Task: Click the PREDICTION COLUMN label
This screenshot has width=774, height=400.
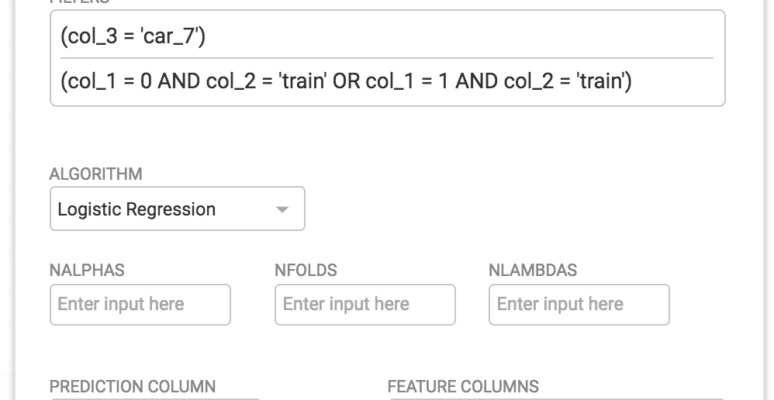Action: pos(132,386)
